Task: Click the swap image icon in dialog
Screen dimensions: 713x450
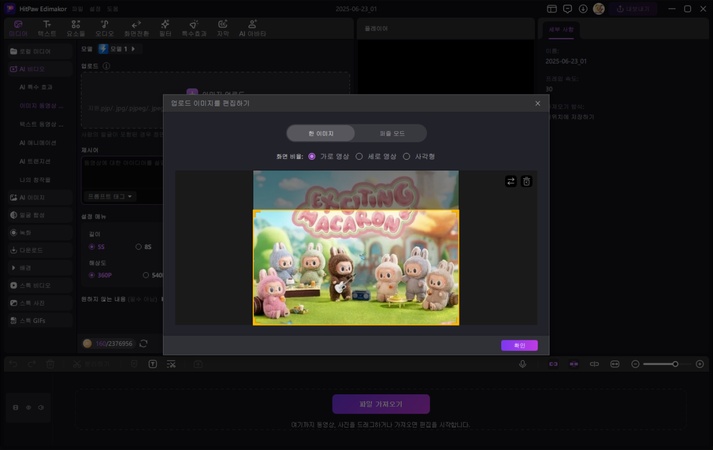Action: [511, 181]
